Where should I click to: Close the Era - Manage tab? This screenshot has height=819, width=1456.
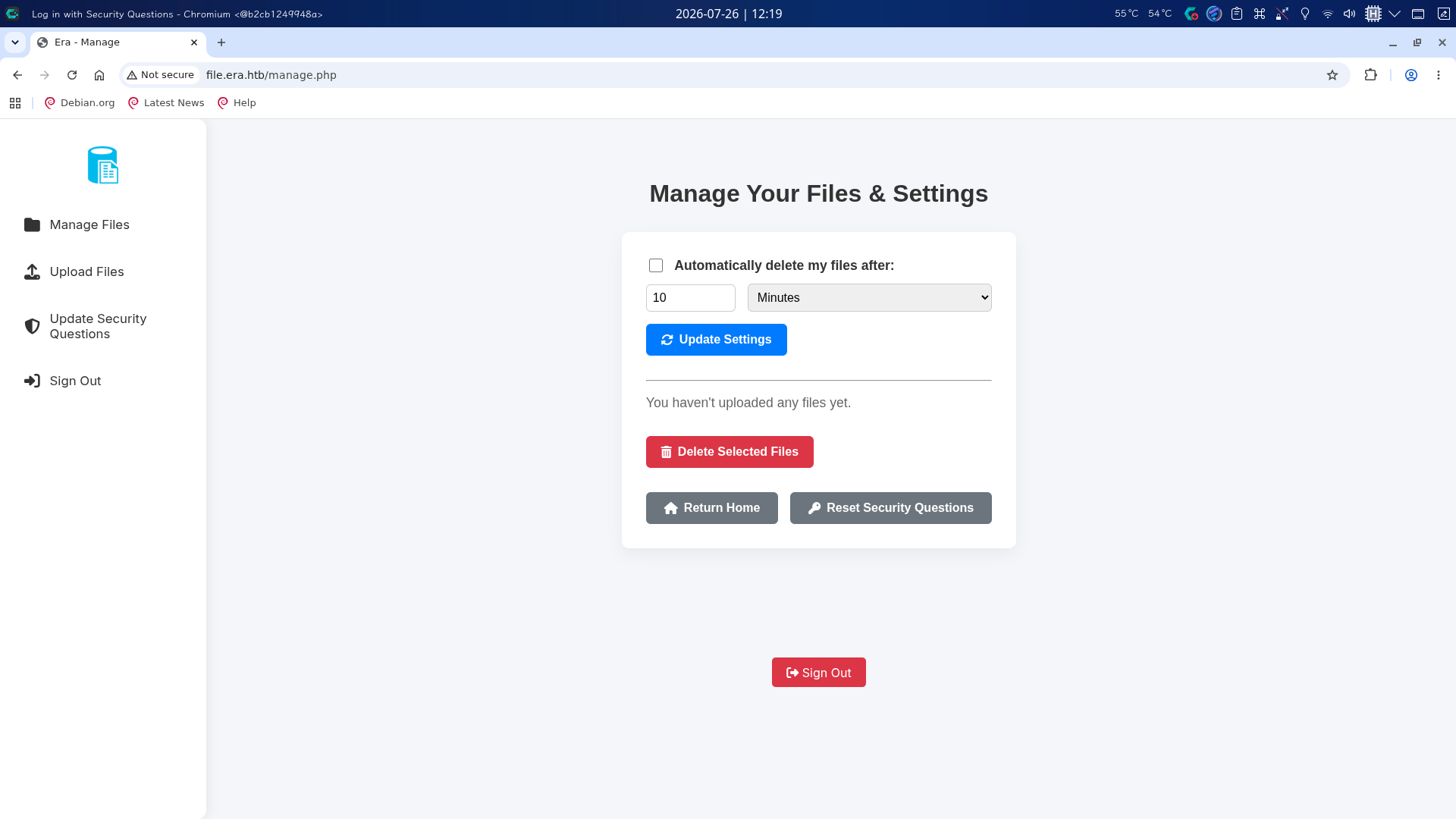(194, 42)
